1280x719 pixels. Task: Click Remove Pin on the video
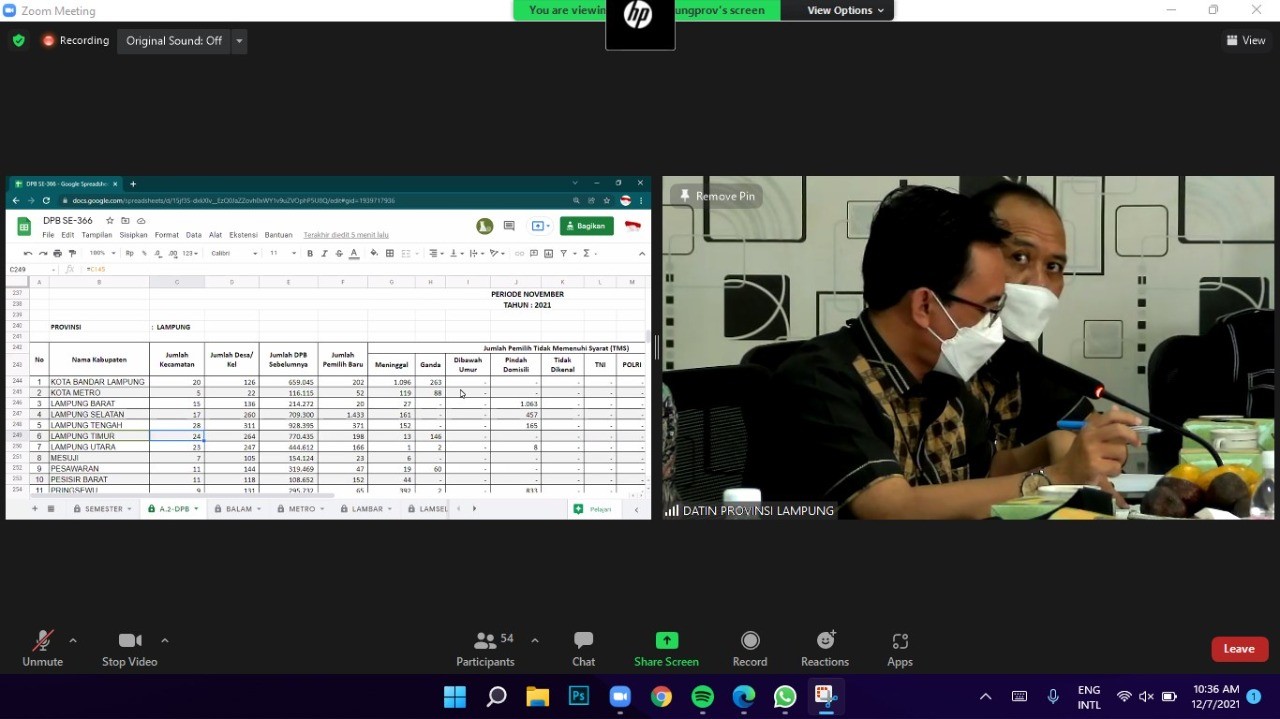point(717,196)
